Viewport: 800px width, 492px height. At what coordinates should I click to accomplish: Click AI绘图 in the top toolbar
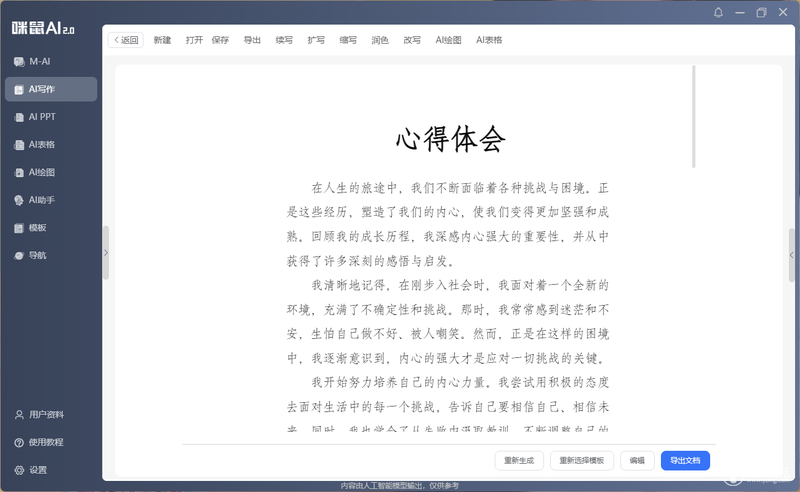(448, 40)
